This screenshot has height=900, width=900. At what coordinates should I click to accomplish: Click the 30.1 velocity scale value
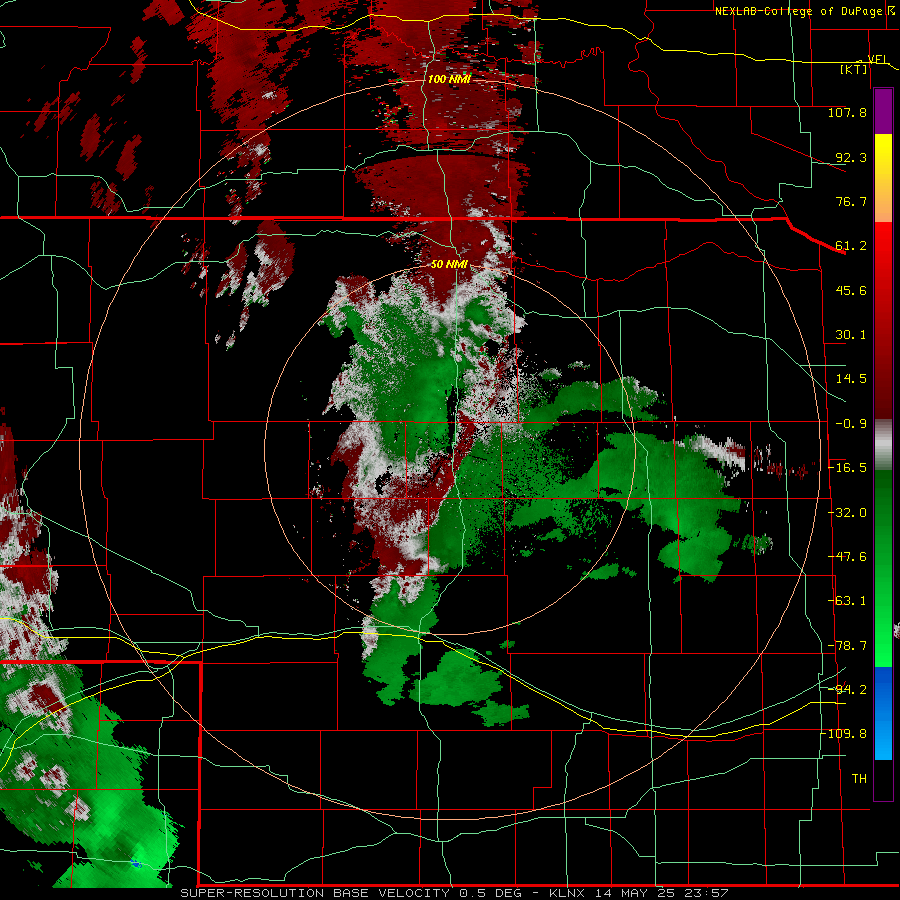(851, 335)
